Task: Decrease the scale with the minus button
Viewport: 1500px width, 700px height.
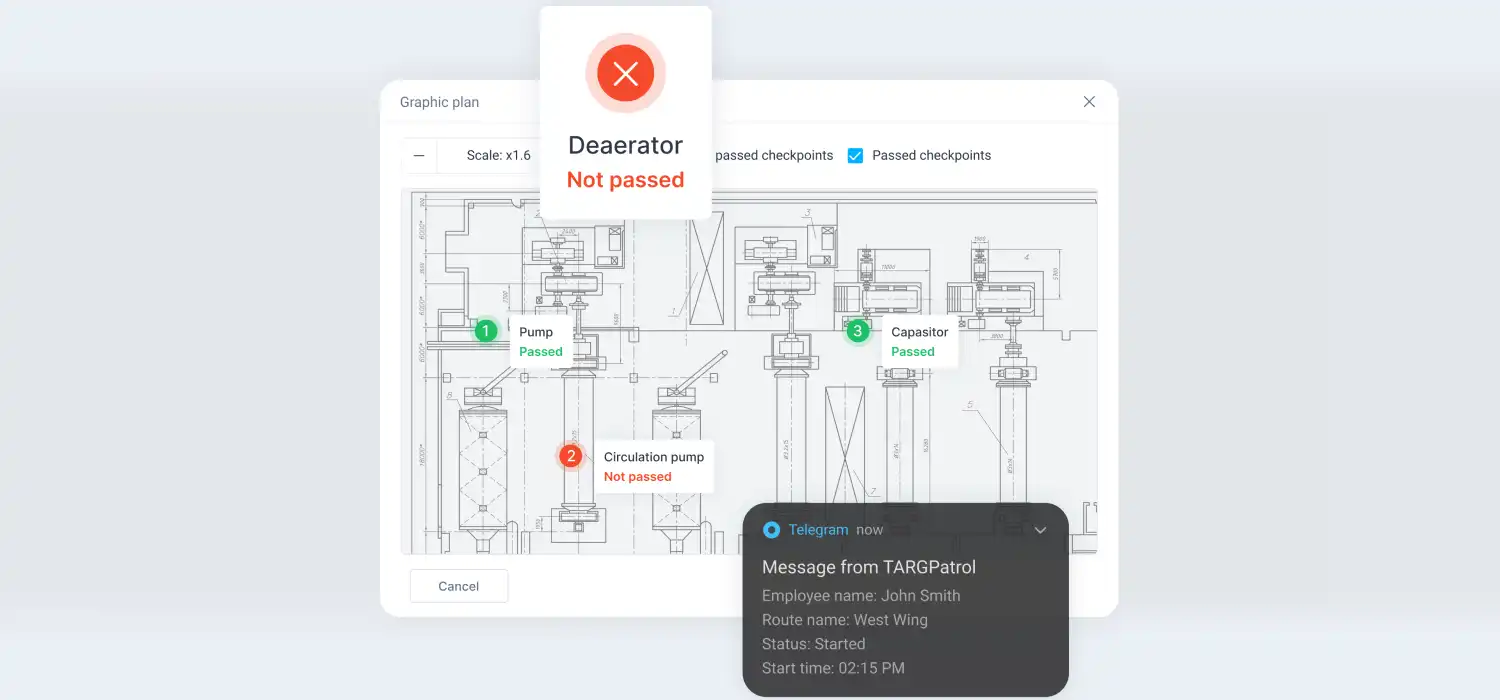Action: click(x=419, y=155)
